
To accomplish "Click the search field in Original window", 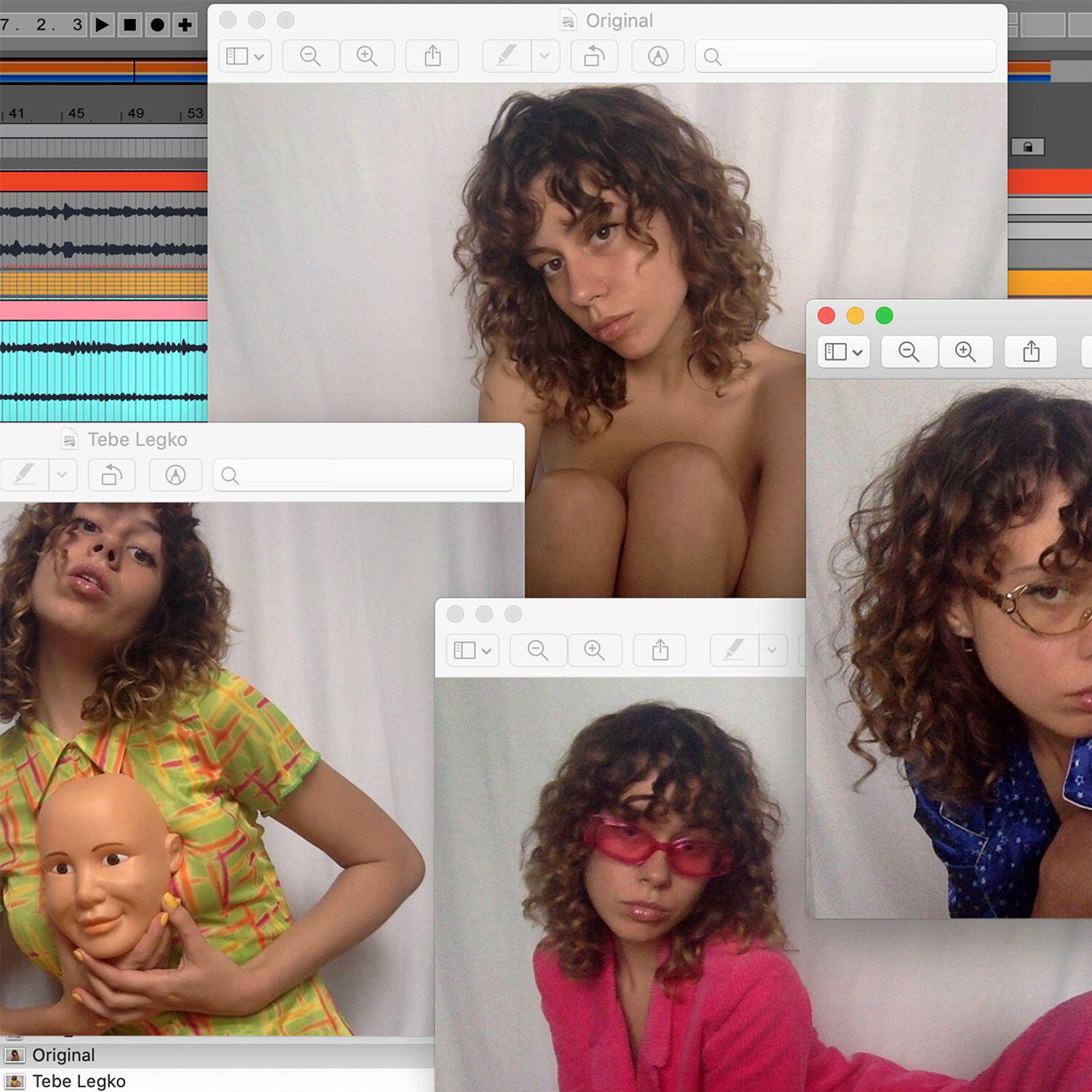I will point(846,56).
